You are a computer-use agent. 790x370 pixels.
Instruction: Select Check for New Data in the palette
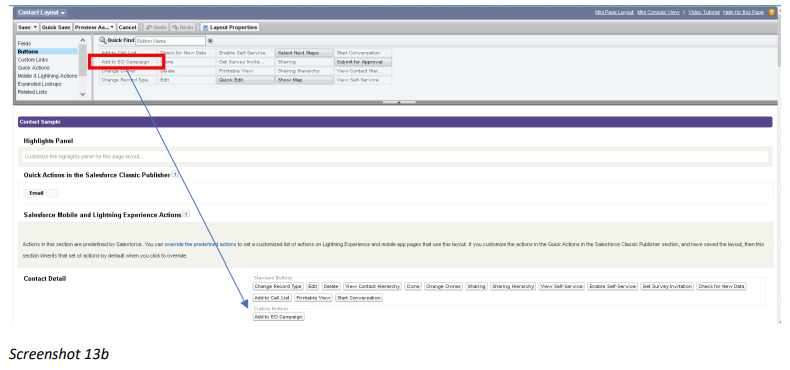[186, 53]
